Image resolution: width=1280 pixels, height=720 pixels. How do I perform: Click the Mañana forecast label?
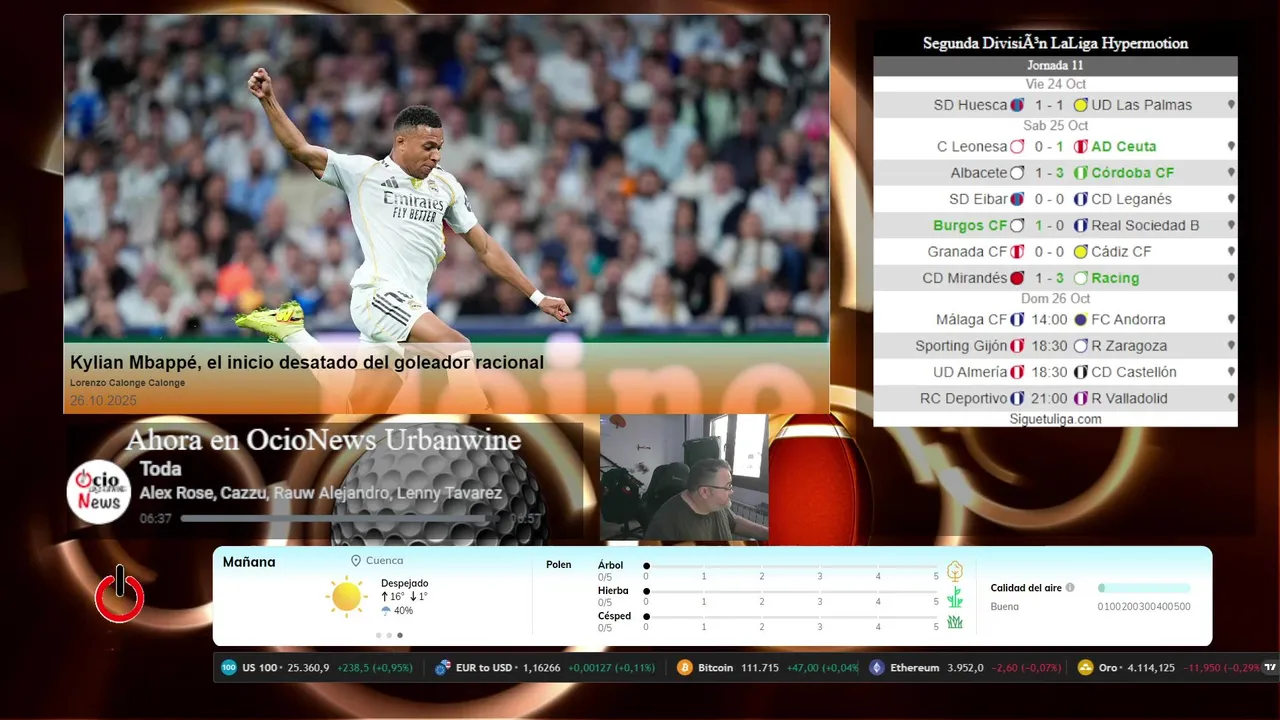[x=249, y=562]
